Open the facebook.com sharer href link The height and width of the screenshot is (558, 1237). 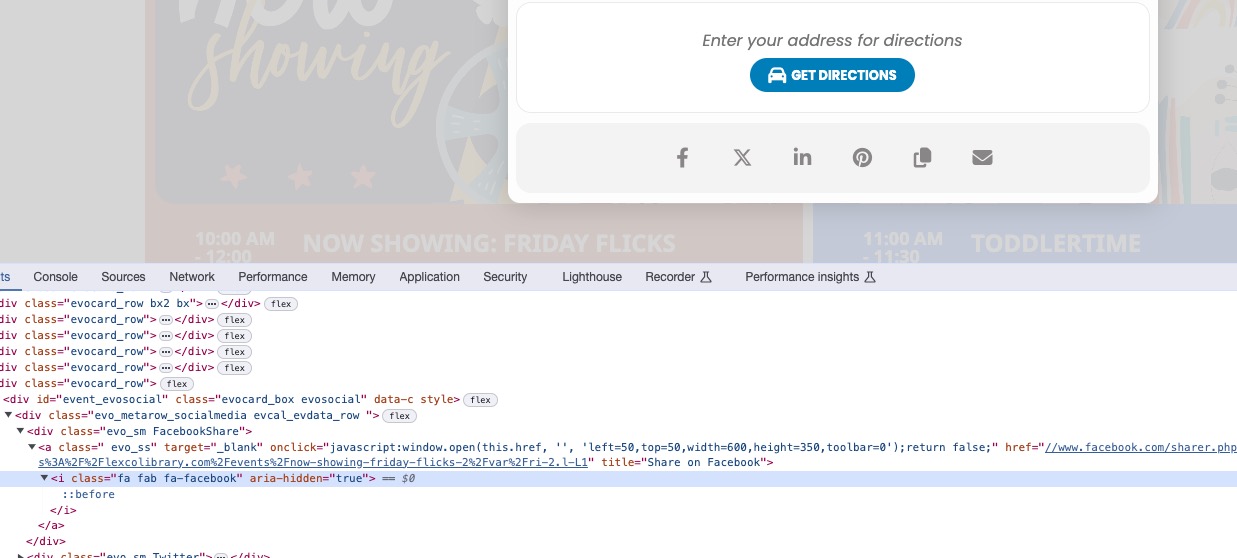(1140, 448)
